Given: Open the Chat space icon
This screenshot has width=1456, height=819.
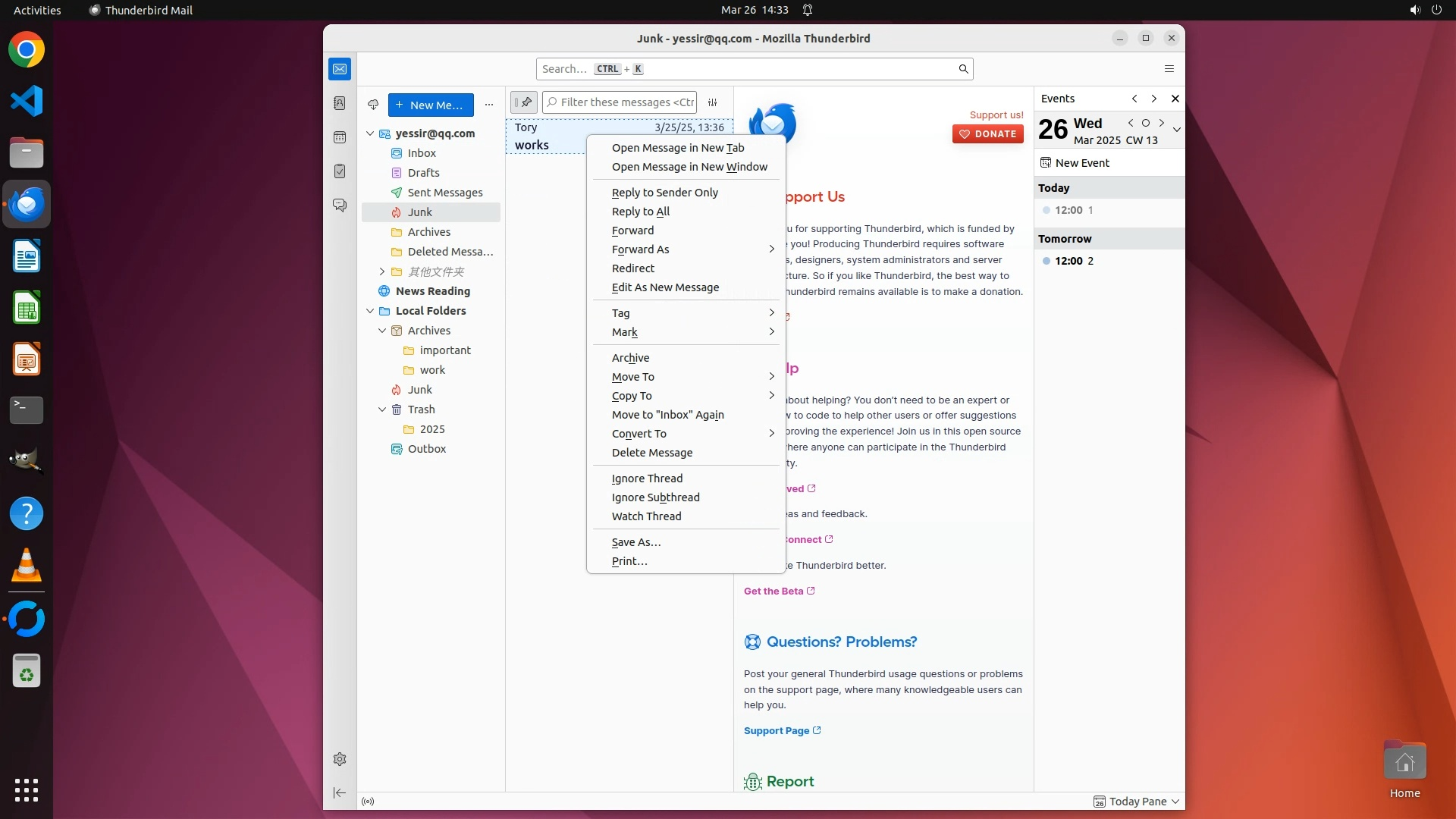Looking at the screenshot, I should point(340,206).
